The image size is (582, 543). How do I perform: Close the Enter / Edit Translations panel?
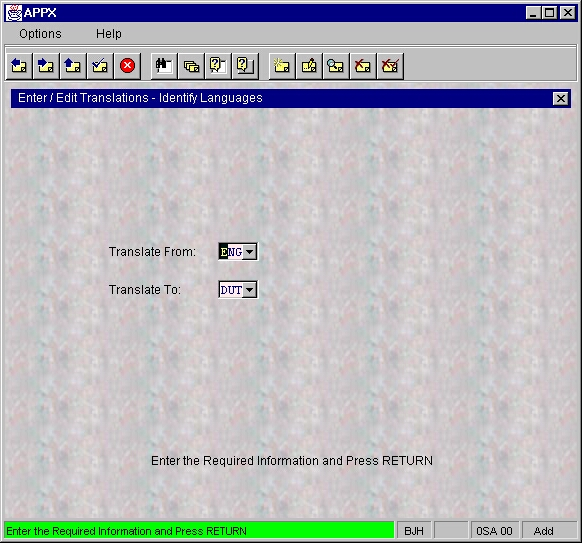[x=560, y=99]
